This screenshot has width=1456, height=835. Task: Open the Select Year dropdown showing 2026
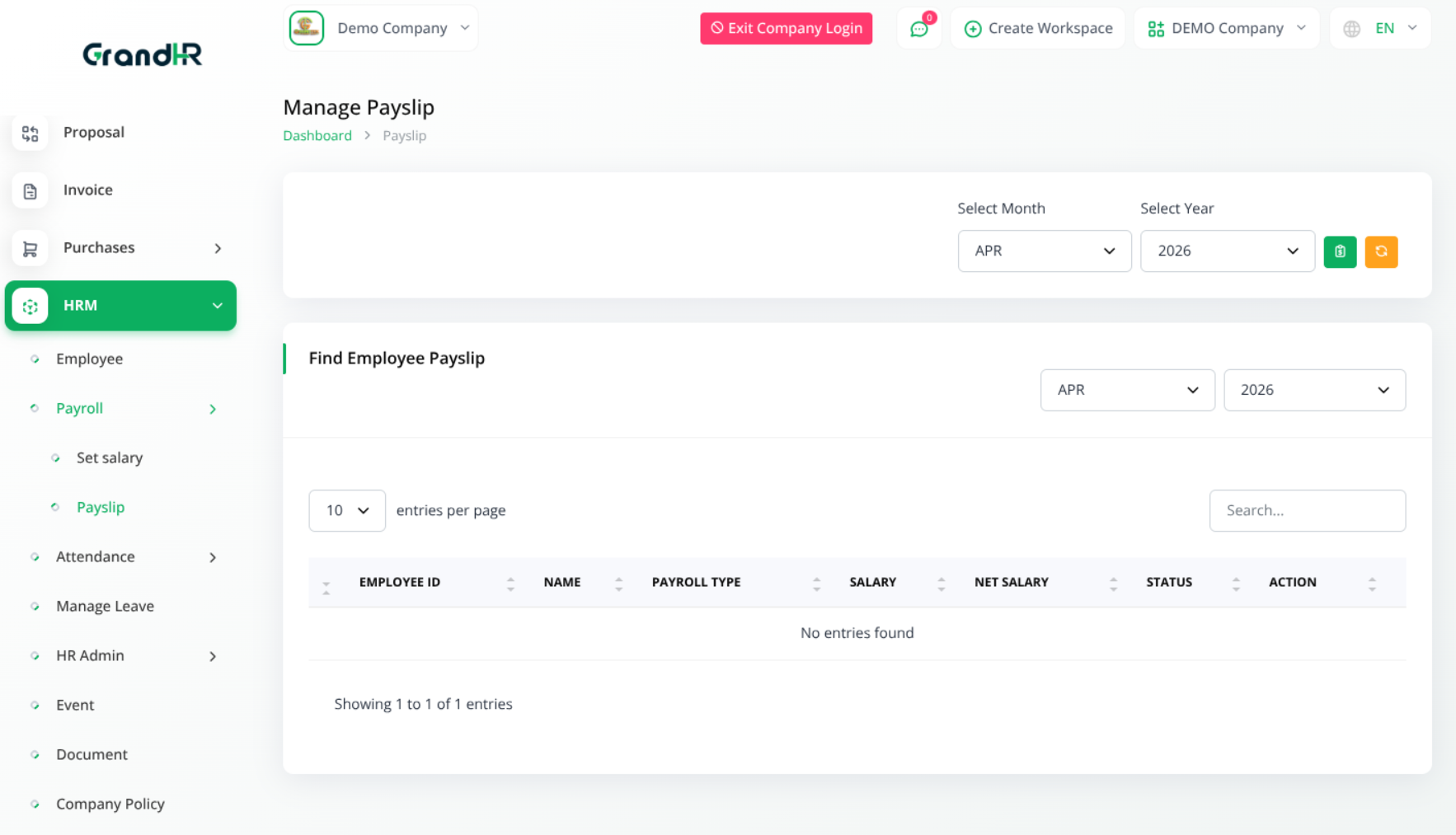coord(1228,251)
